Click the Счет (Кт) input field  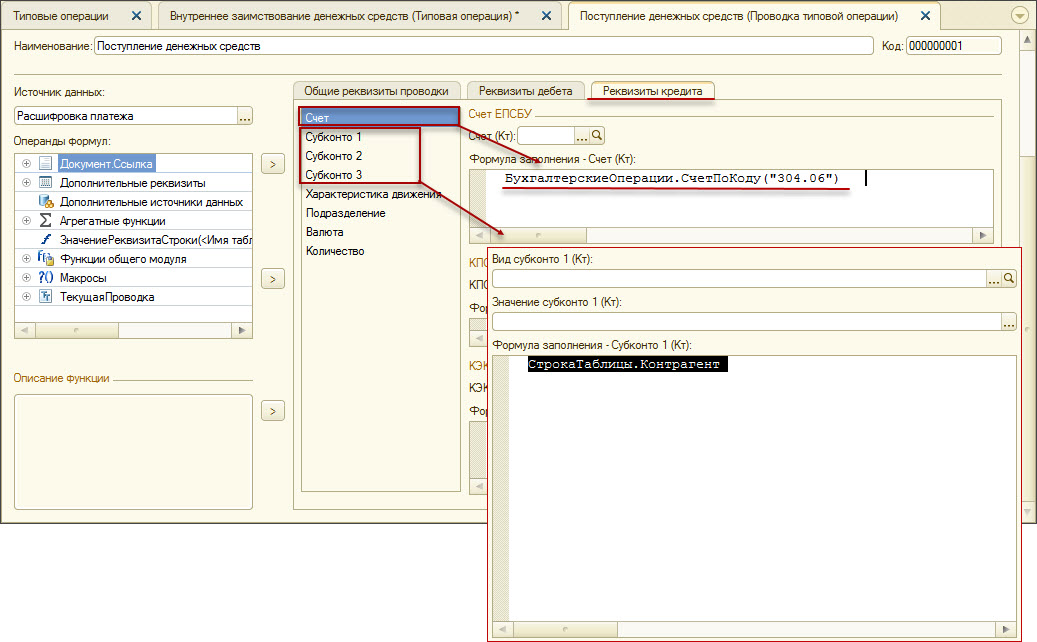[x=546, y=136]
